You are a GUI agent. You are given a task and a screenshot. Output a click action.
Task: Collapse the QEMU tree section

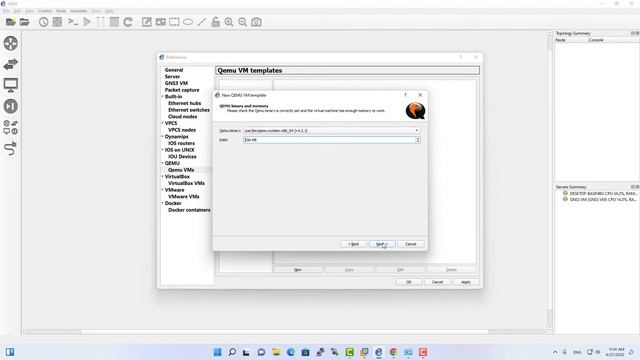pos(162,163)
